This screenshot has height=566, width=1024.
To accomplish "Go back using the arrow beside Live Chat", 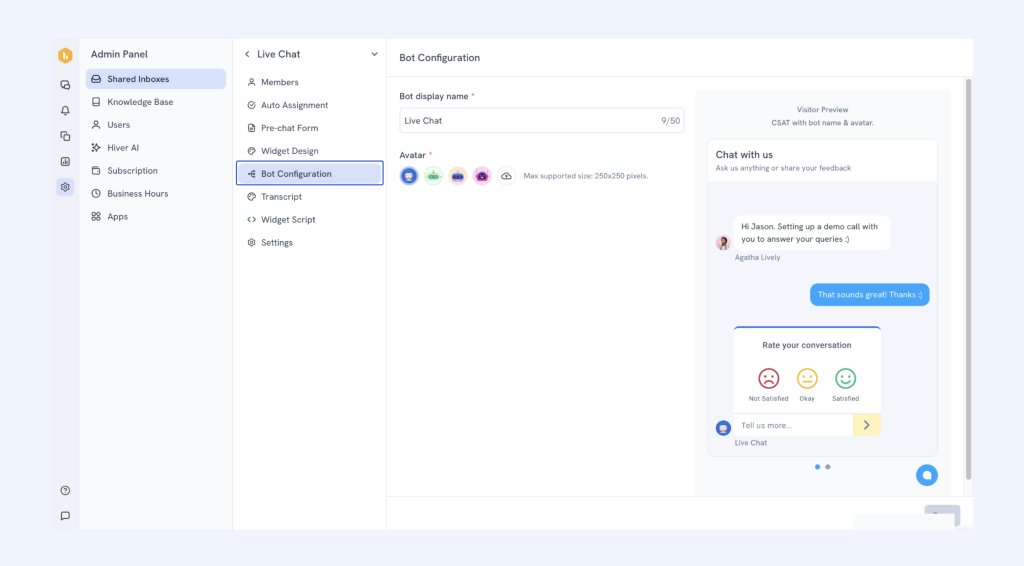I will pos(248,54).
